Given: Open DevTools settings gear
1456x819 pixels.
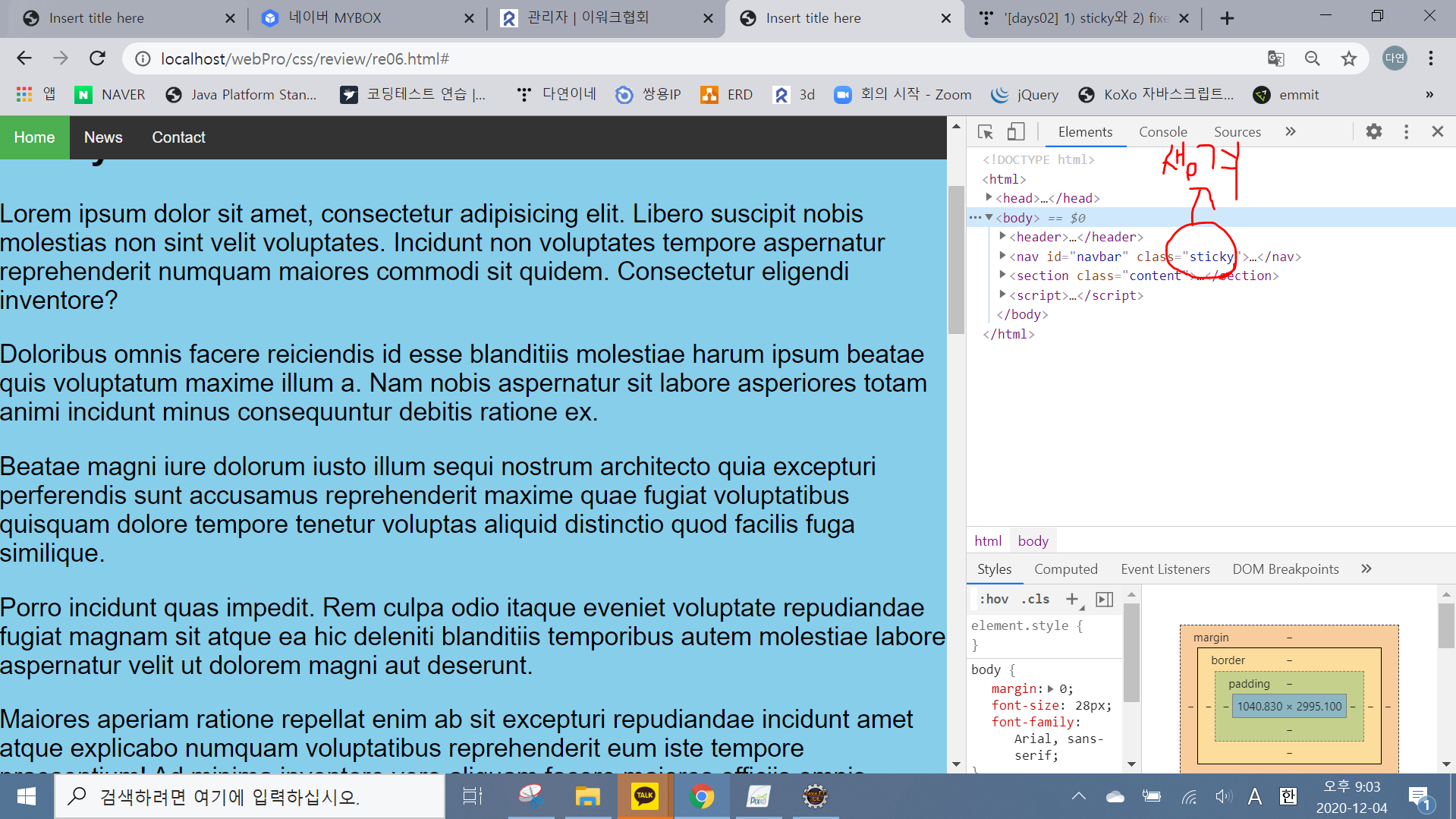Looking at the screenshot, I should point(1374,131).
